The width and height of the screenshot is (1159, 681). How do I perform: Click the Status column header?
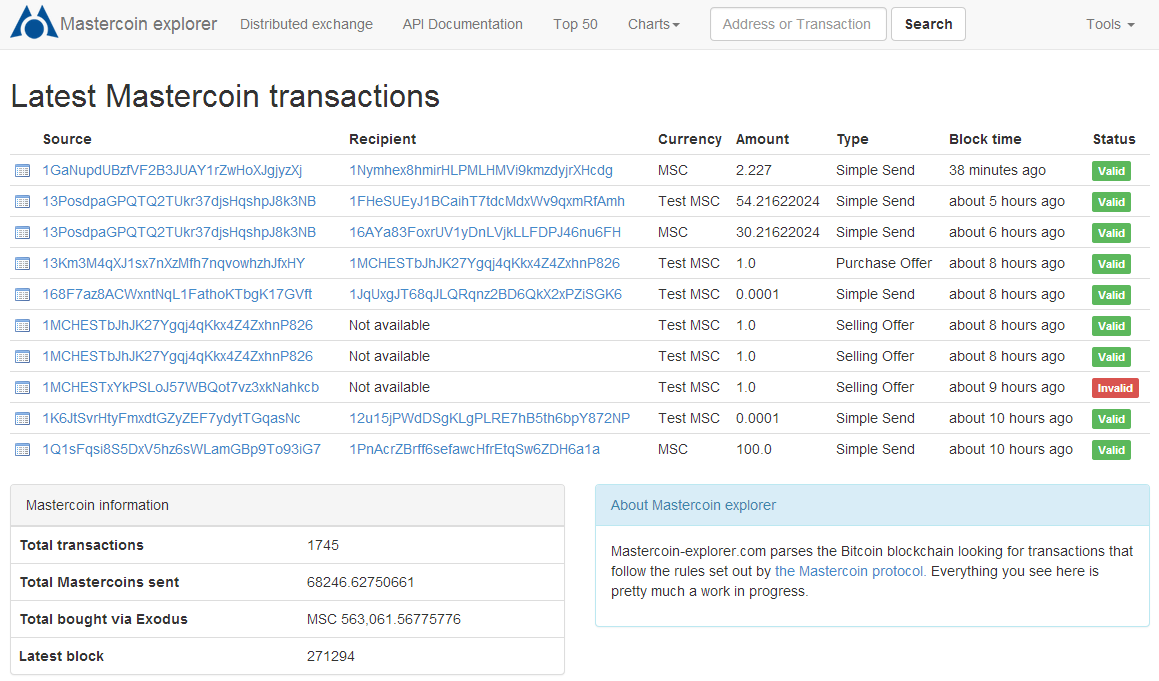click(x=1114, y=139)
